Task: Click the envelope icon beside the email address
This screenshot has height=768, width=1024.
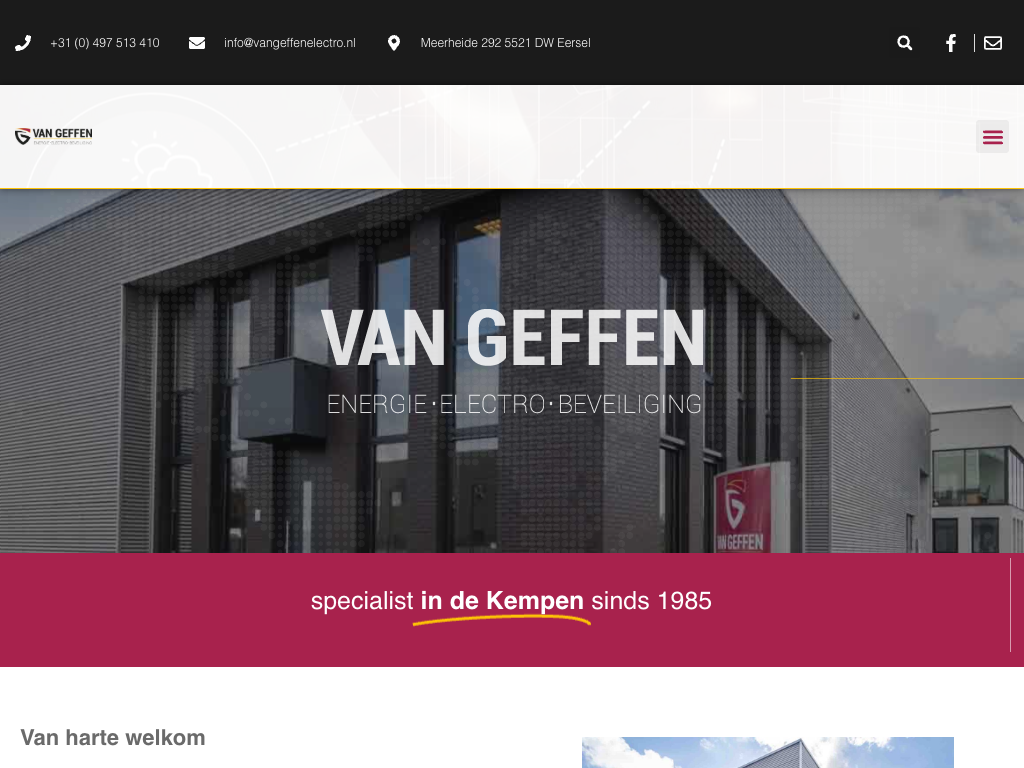Action: pyautogui.click(x=197, y=43)
